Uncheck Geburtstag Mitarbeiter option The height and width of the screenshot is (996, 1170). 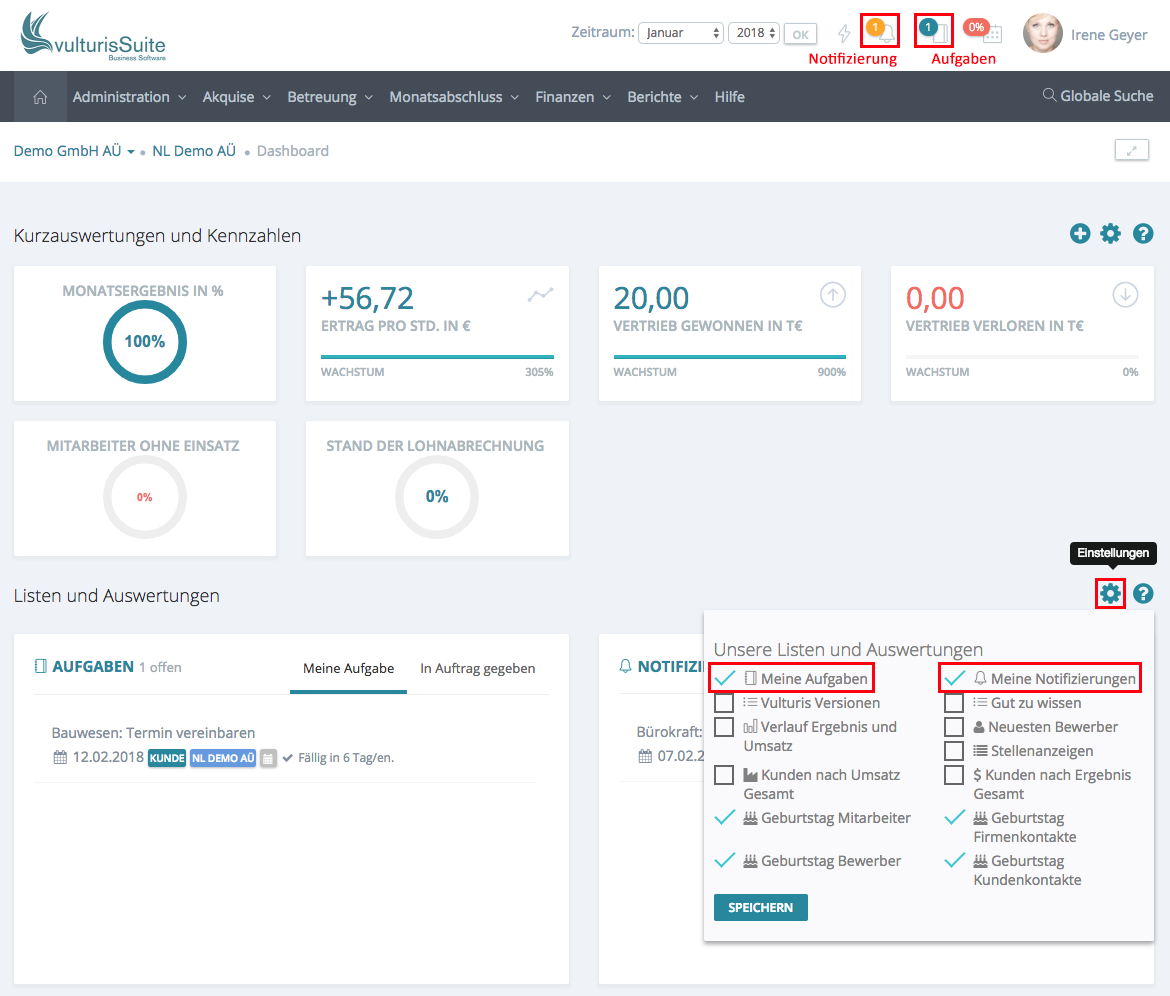click(x=725, y=818)
